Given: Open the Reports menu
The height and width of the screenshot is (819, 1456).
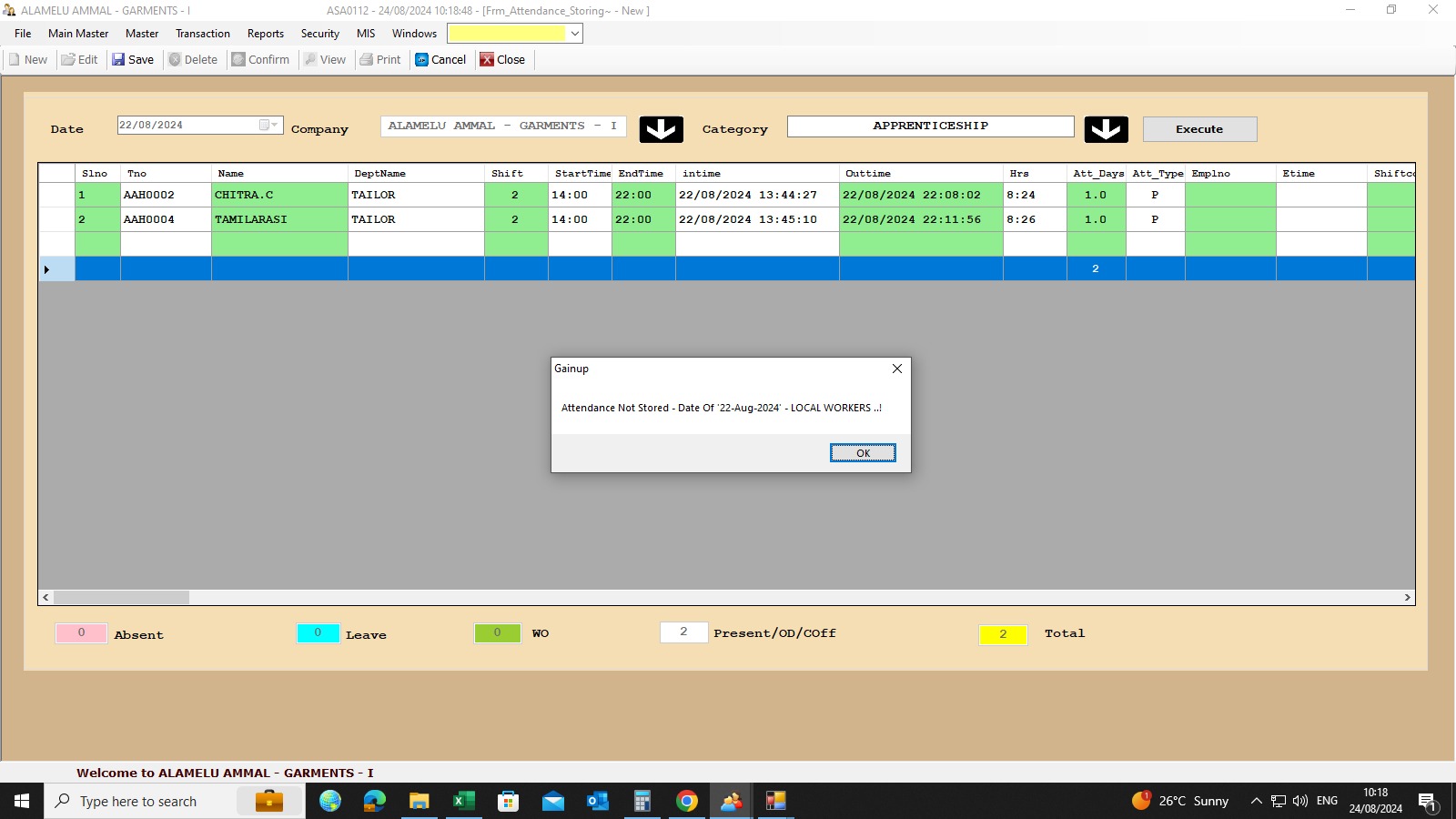Looking at the screenshot, I should click(265, 34).
